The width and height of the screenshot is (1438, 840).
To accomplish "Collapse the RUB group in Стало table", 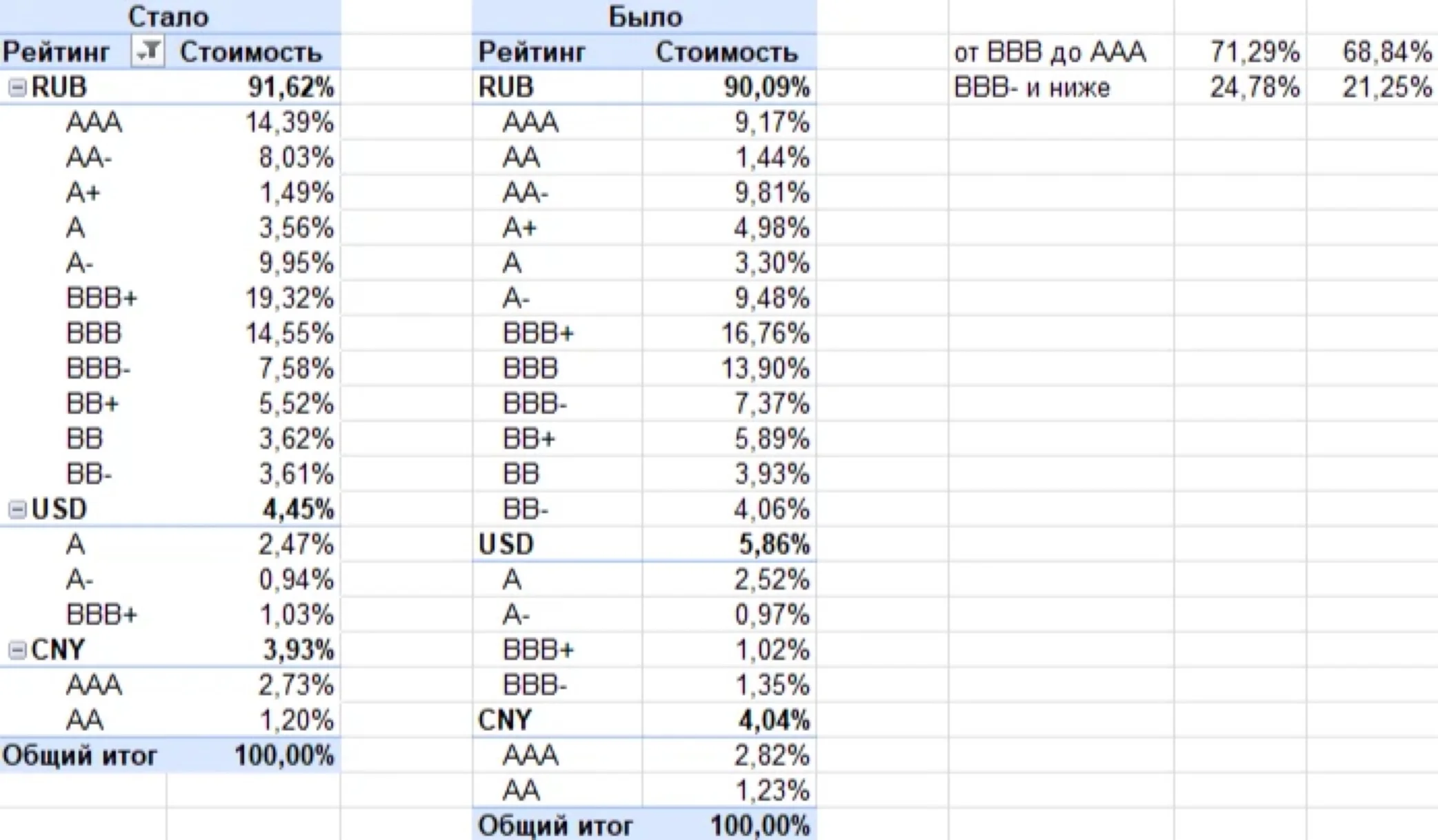I will [17, 88].
